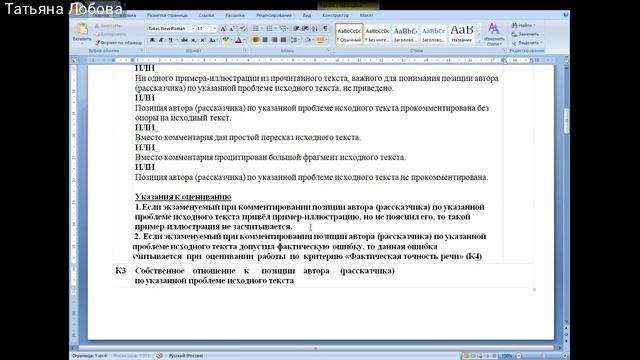Toggle show paragraph marks (¶)
The image size is (640, 360).
[325, 29]
